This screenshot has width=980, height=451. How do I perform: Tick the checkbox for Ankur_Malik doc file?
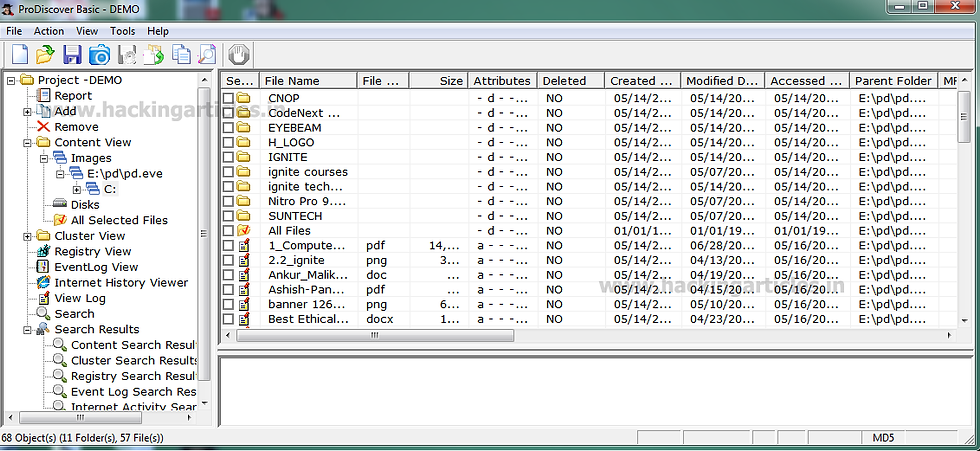tap(228, 275)
